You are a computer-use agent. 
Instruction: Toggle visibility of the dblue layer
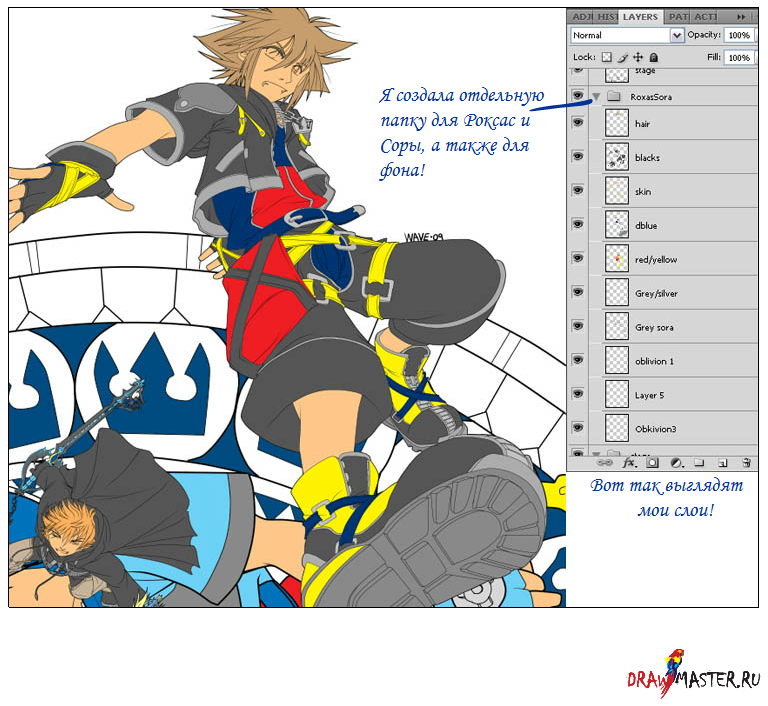(x=578, y=224)
